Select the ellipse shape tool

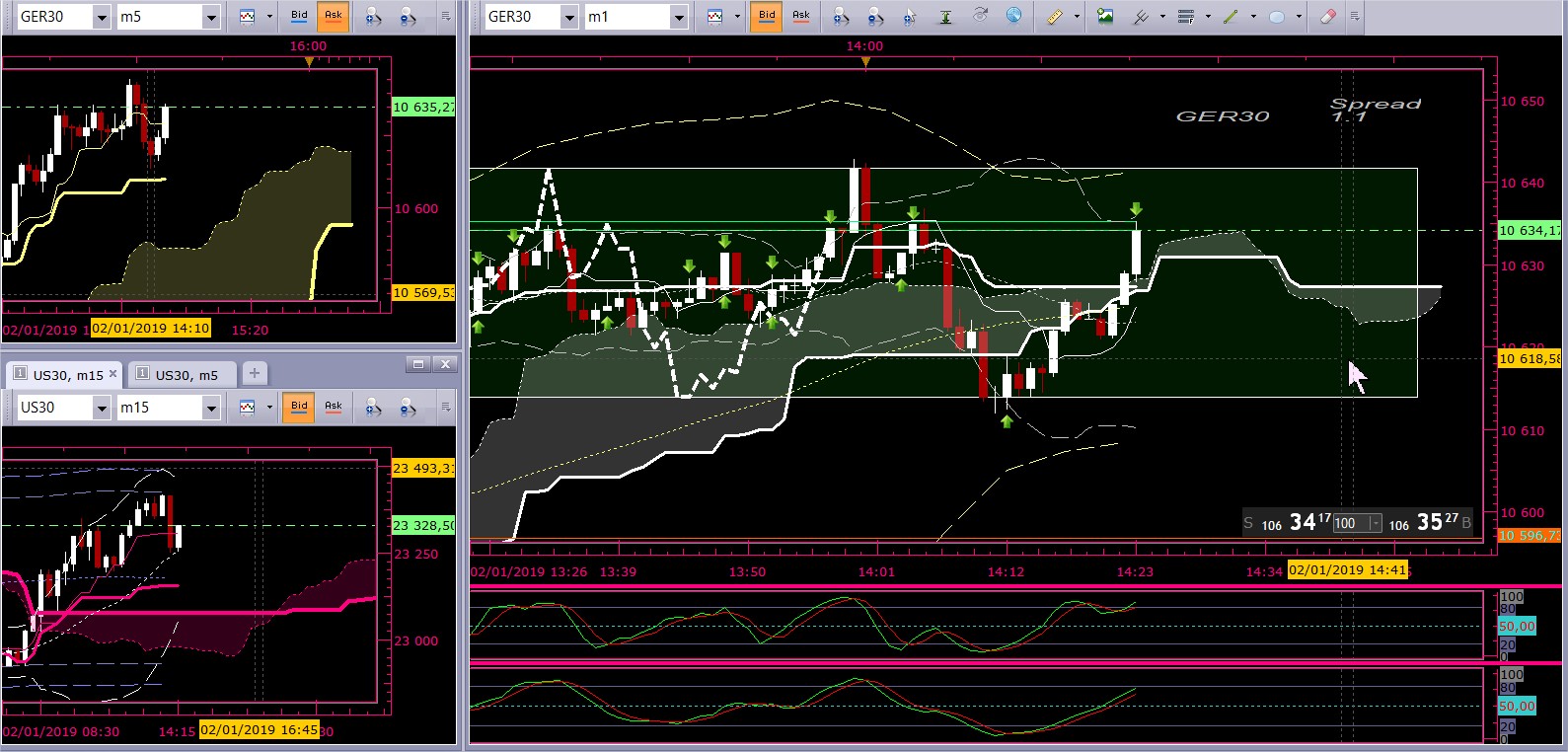1277,17
